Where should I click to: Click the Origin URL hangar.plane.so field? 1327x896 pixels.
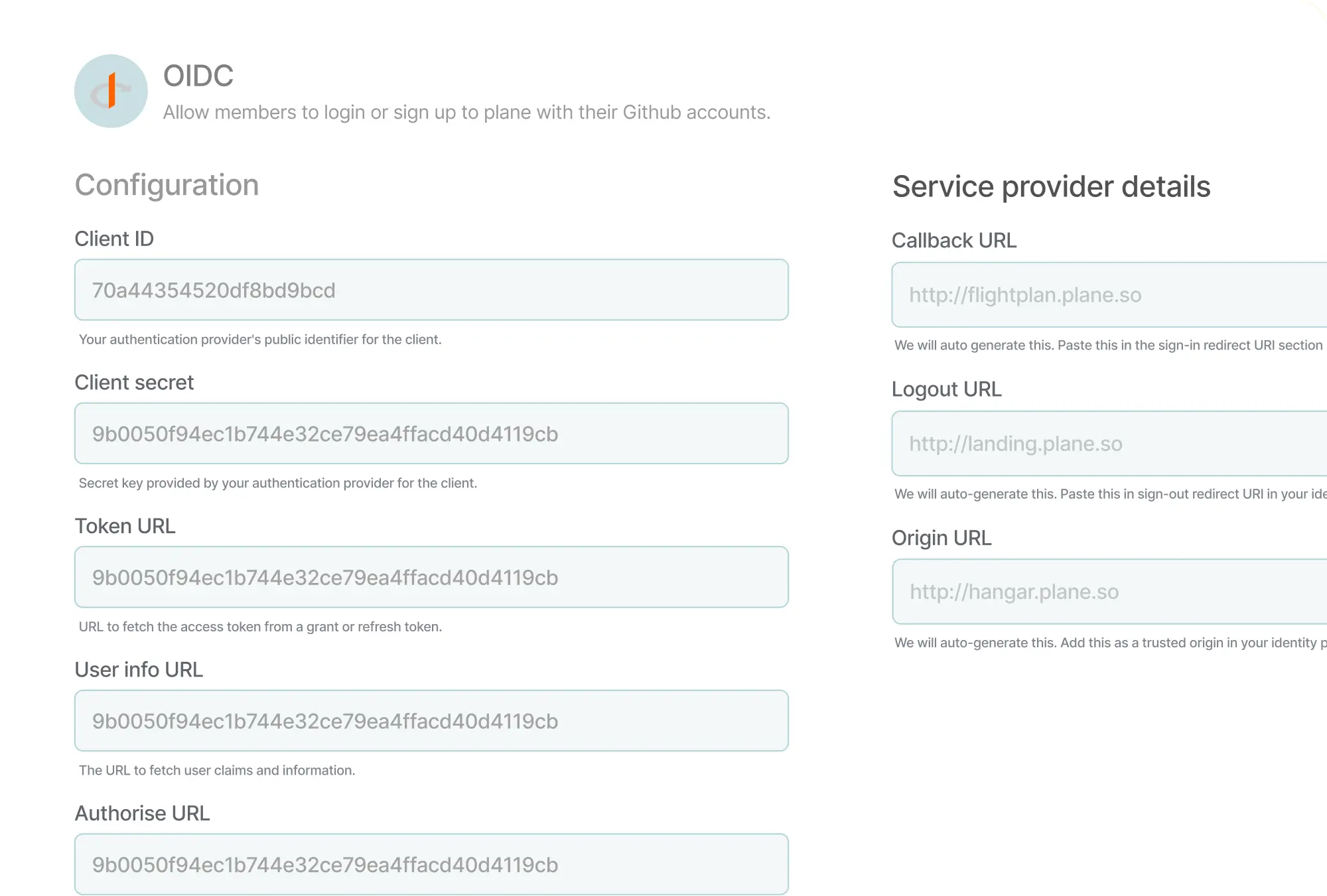pos(1108,592)
